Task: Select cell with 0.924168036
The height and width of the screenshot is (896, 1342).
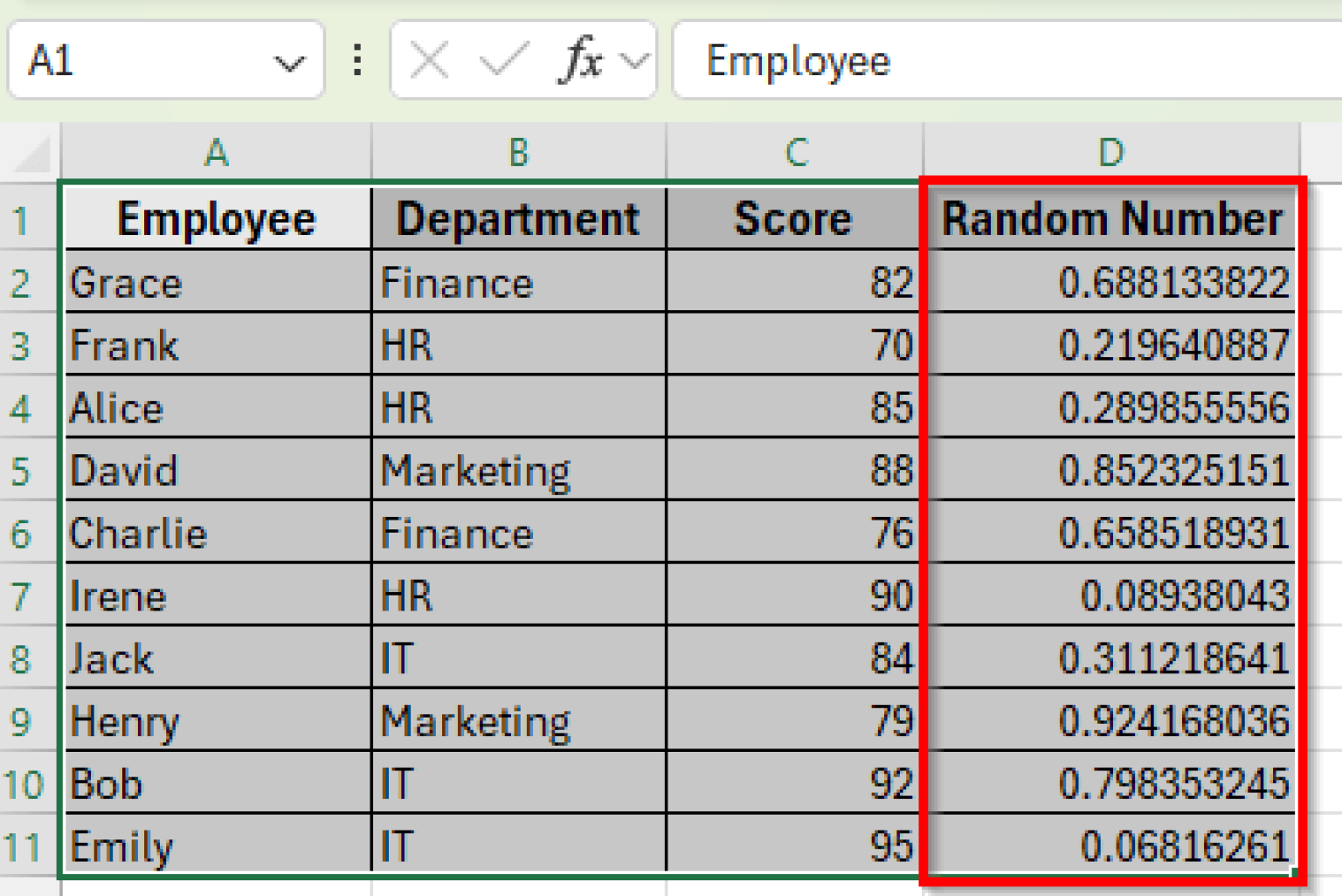Action: click(1110, 720)
